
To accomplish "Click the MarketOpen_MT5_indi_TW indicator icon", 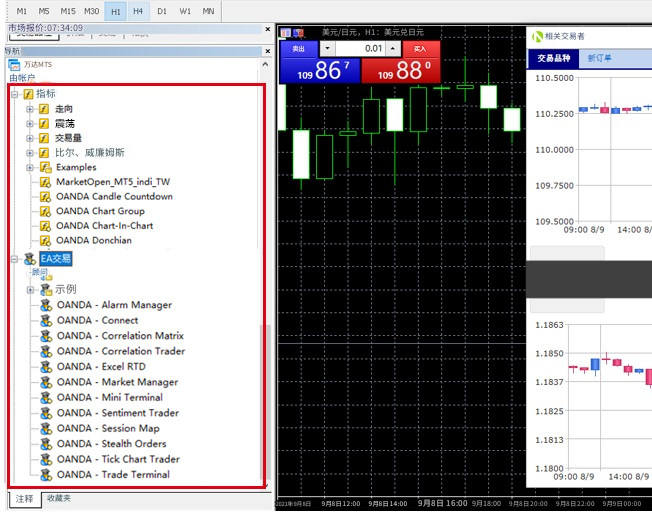I will pyautogui.click(x=45, y=182).
